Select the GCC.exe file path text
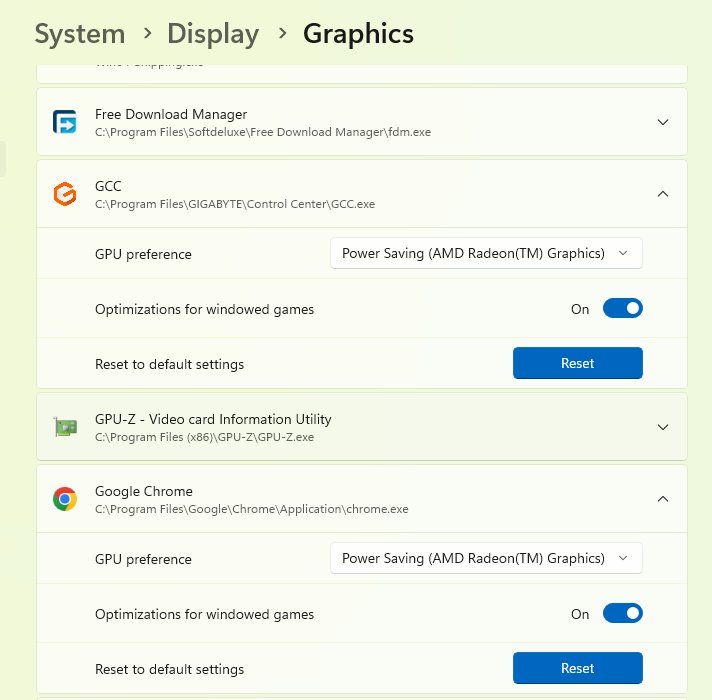 235,204
